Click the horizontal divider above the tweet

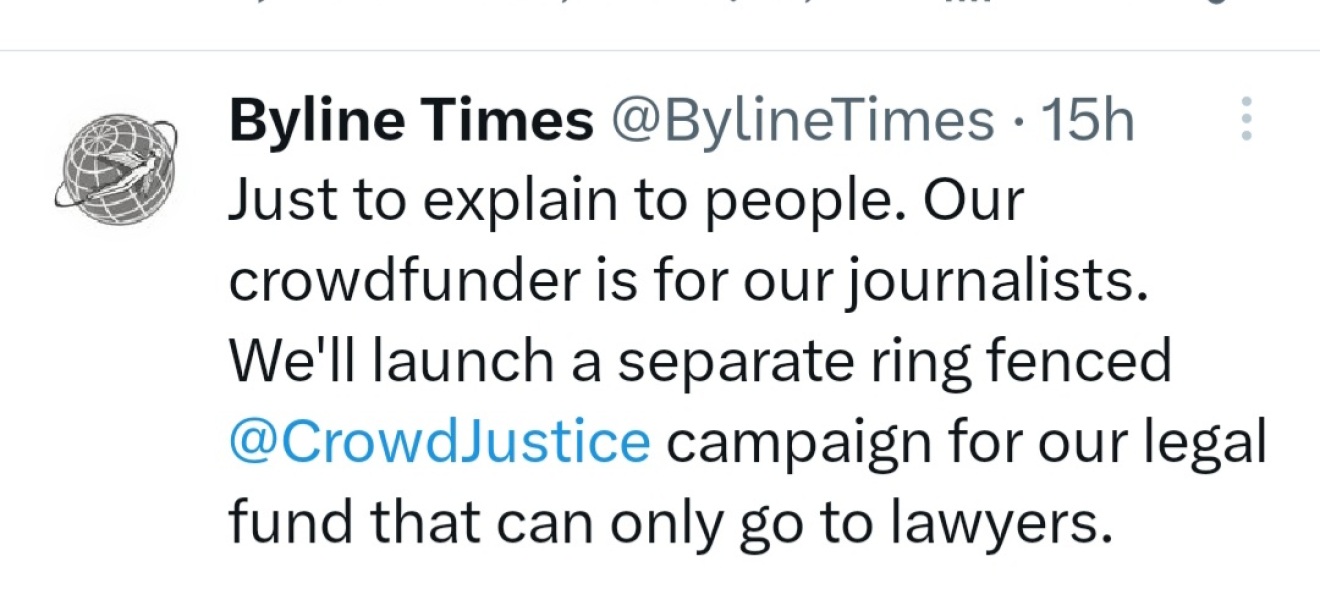[x=660, y=50]
